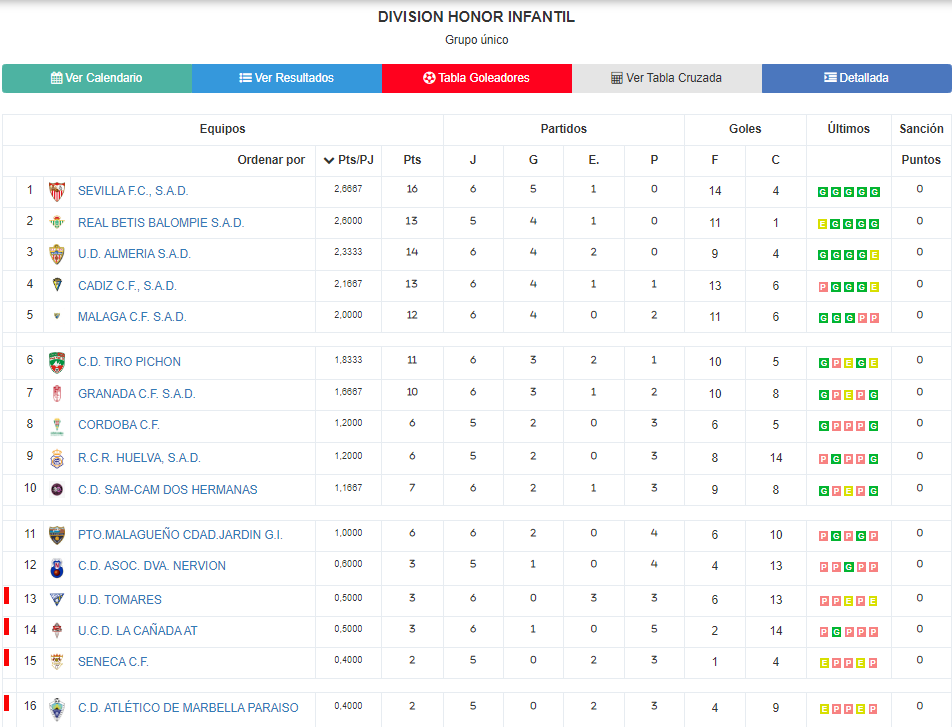Click the list icon in Ver Resultados
952x727 pixels.
point(245,78)
